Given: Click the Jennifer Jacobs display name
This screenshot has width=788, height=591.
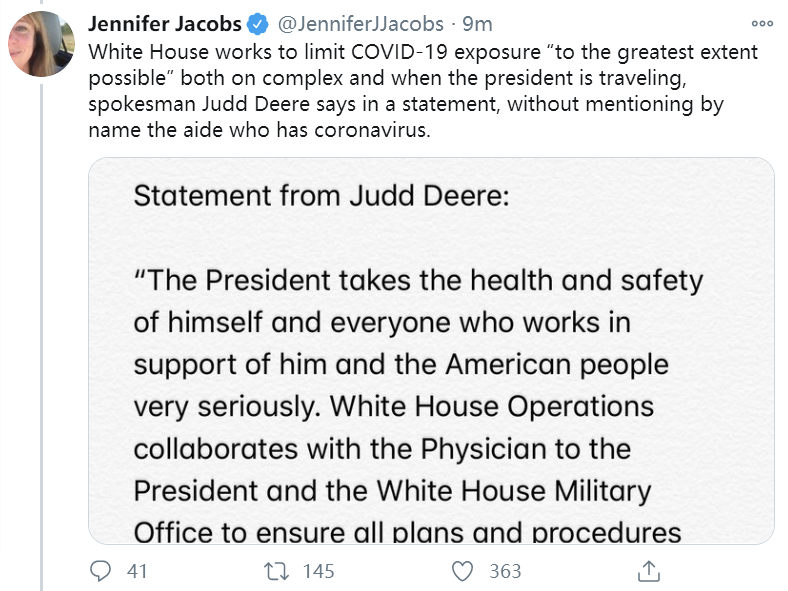Looking at the screenshot, I should tap(165, 24).
